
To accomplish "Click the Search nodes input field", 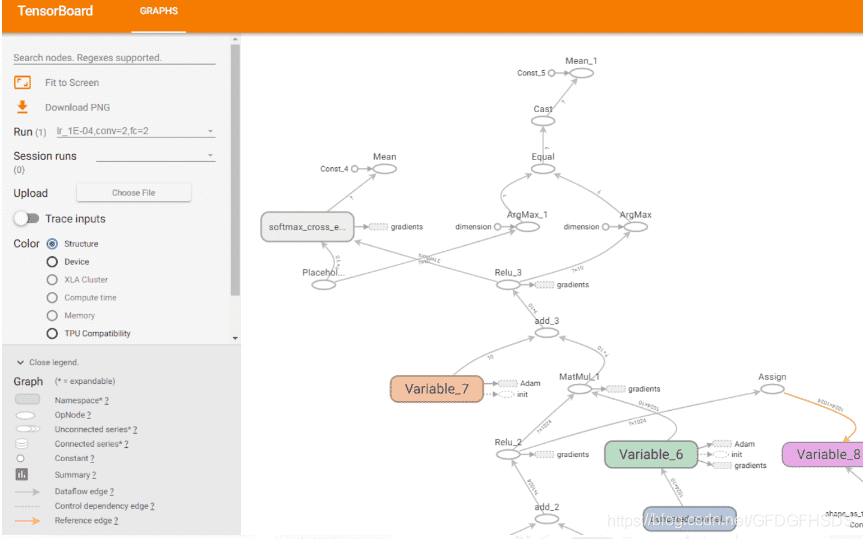I will (114, 58).
